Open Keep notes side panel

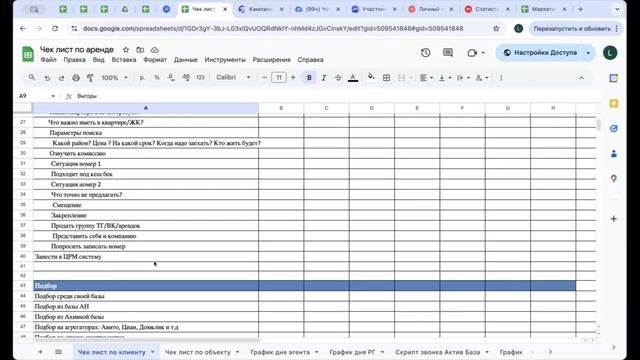click(613, 104)
